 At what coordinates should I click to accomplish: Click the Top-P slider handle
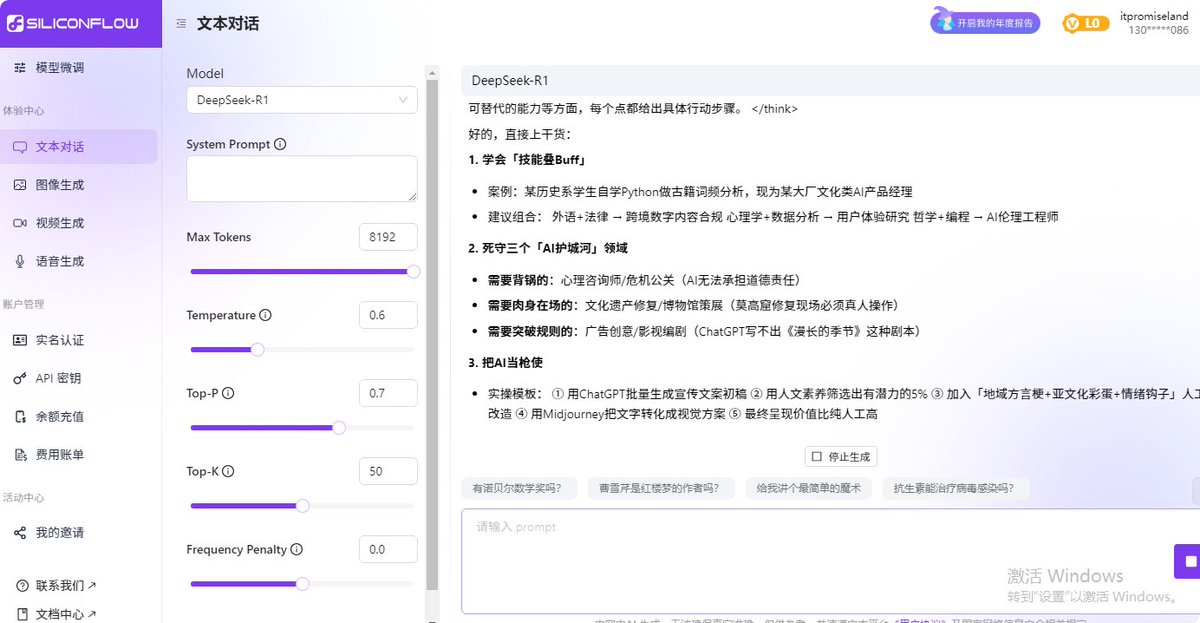pos(338,427)
